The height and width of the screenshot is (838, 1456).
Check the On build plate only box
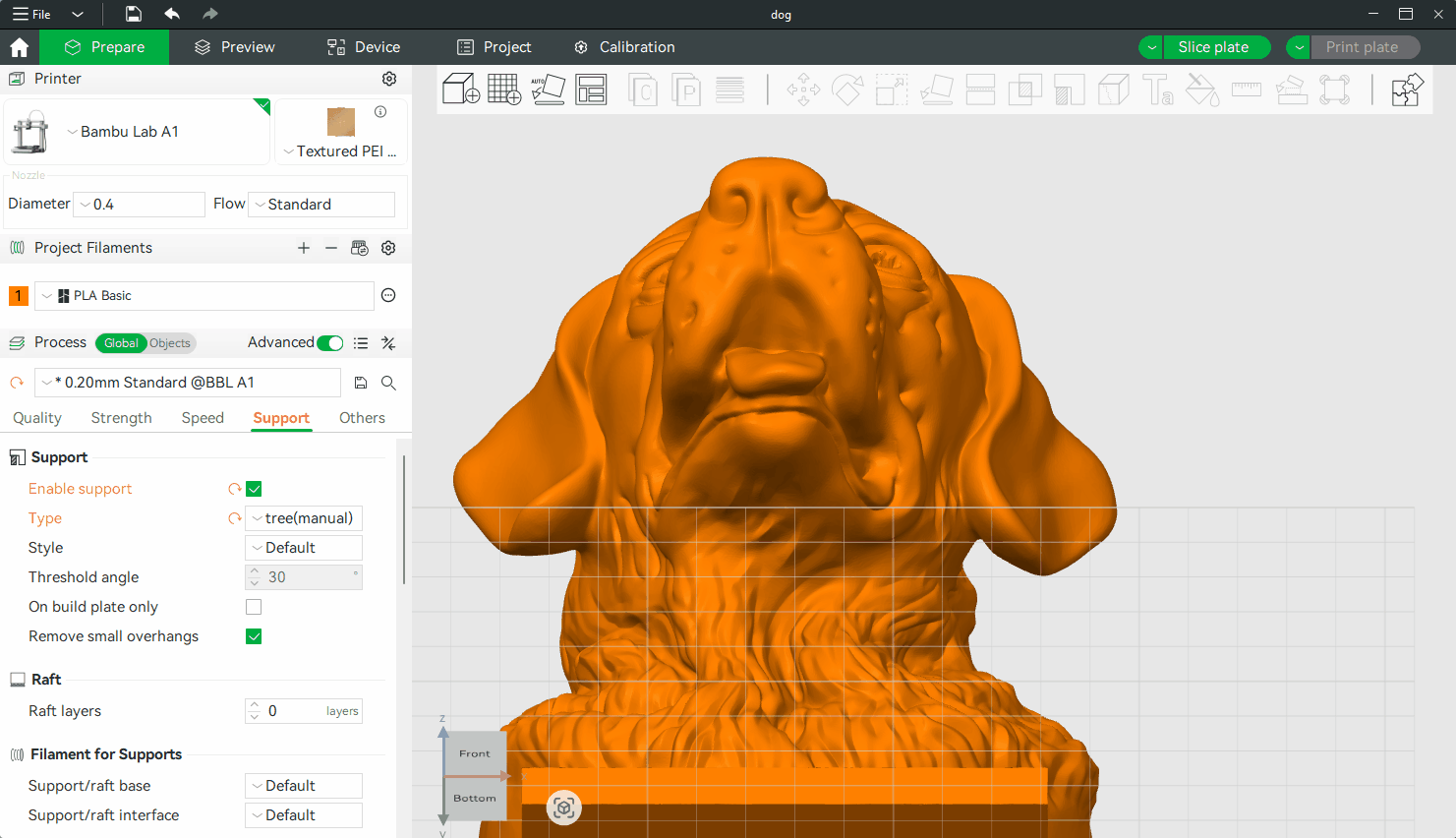click(254, 607)
